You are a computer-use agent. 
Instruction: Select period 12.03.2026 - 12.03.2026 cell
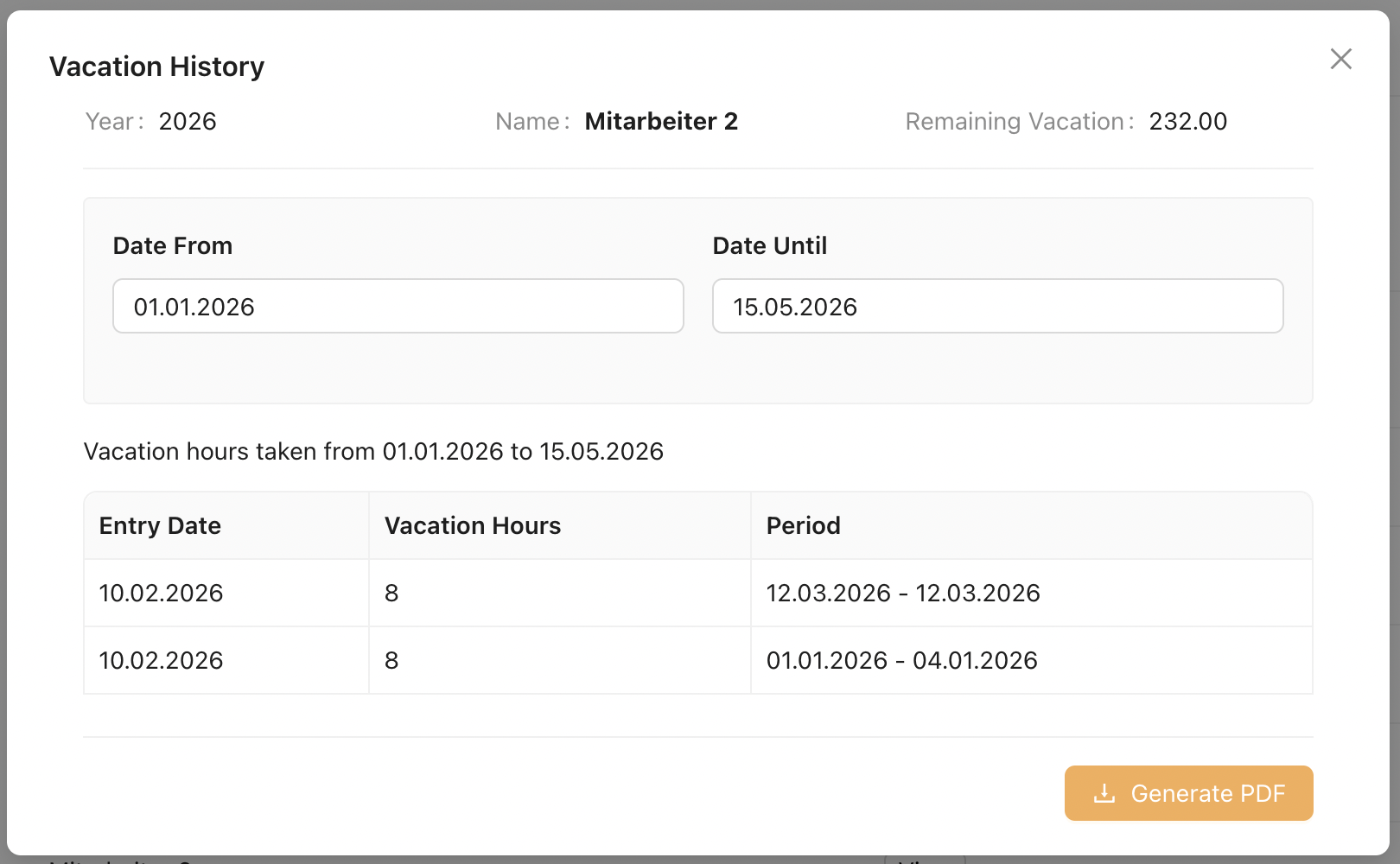(1032, 593)
